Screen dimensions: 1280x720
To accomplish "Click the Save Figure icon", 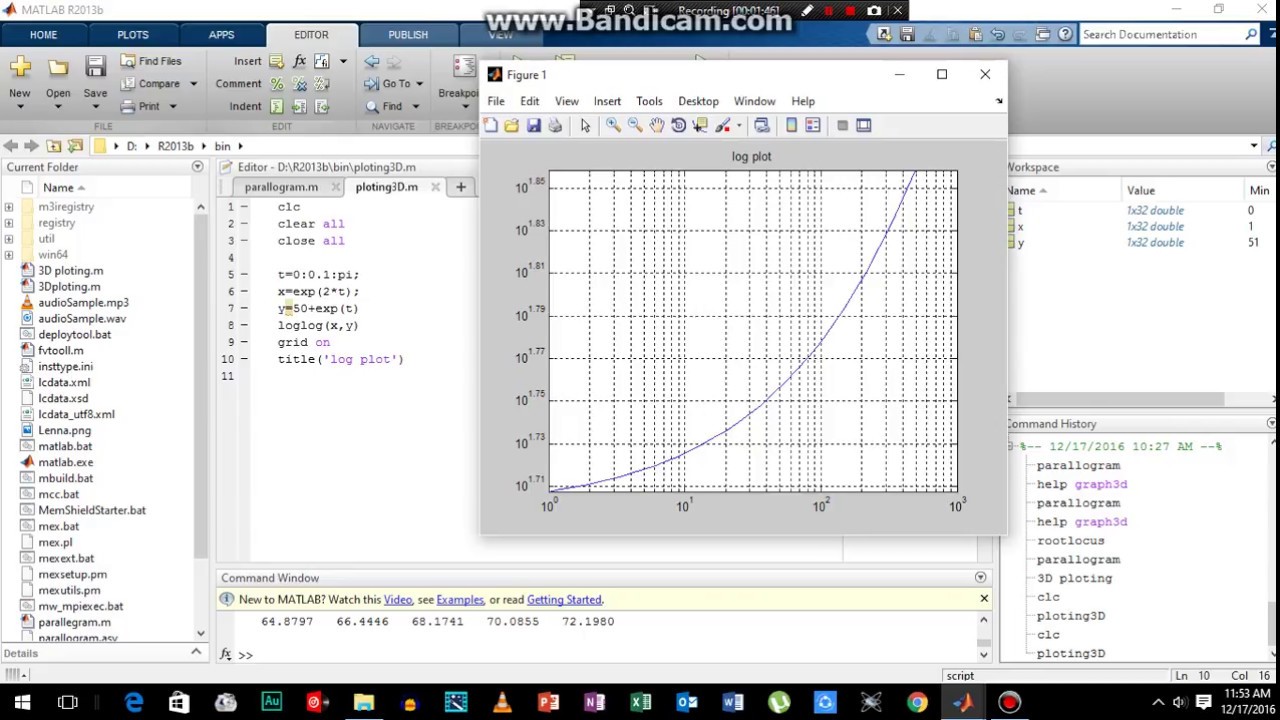I will (x=533, y=125).
